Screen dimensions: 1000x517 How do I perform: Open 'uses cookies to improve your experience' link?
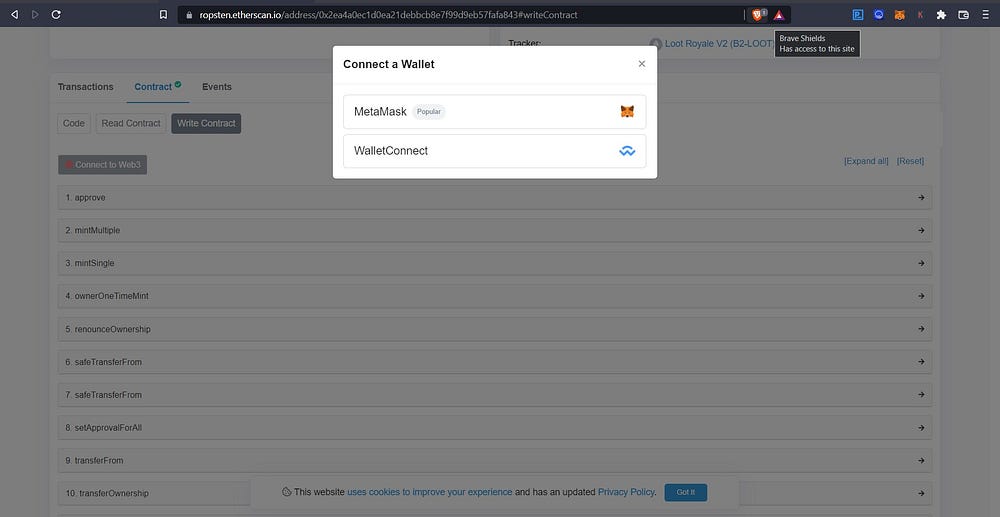point(429,492)
